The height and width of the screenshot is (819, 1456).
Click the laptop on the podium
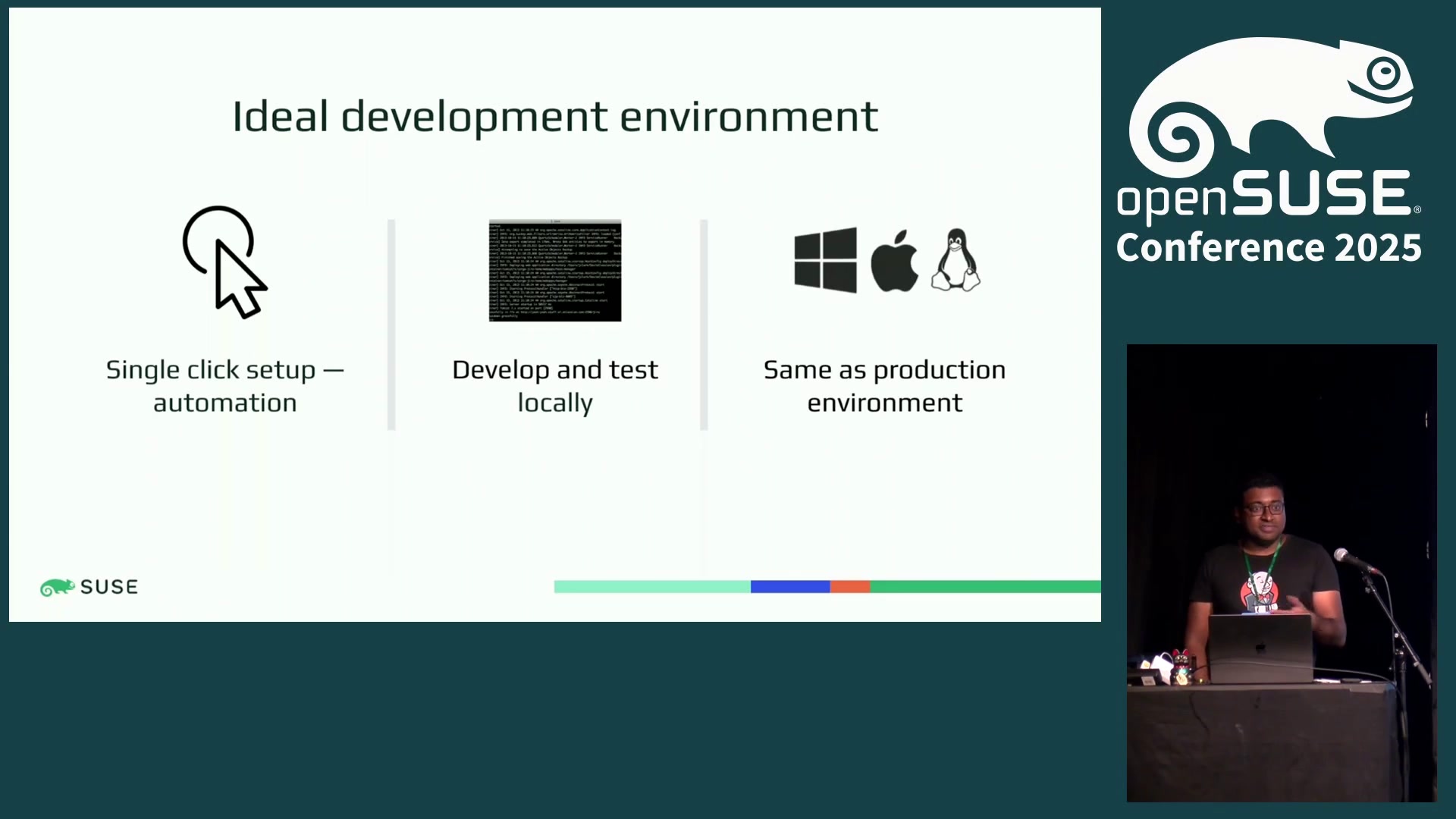tap(1260, 648)
